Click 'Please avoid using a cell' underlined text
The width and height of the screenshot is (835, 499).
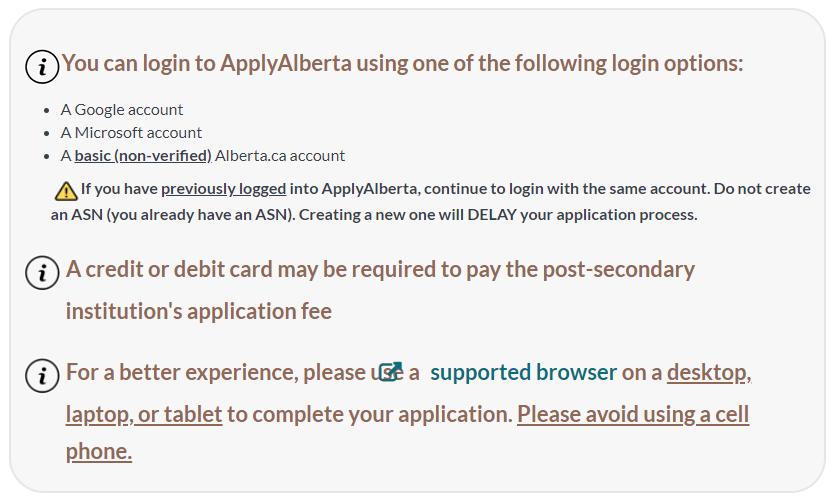point(633,414)
